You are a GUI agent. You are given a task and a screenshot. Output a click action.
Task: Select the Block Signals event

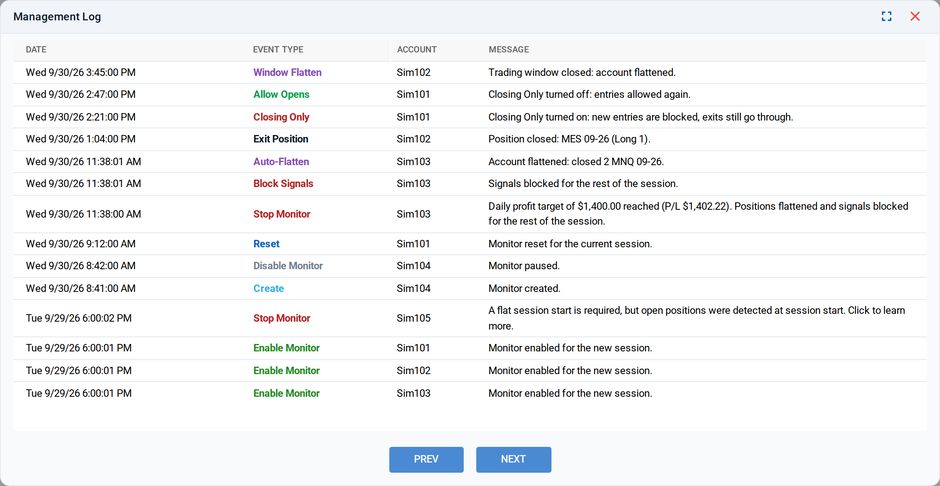[283, 184]
